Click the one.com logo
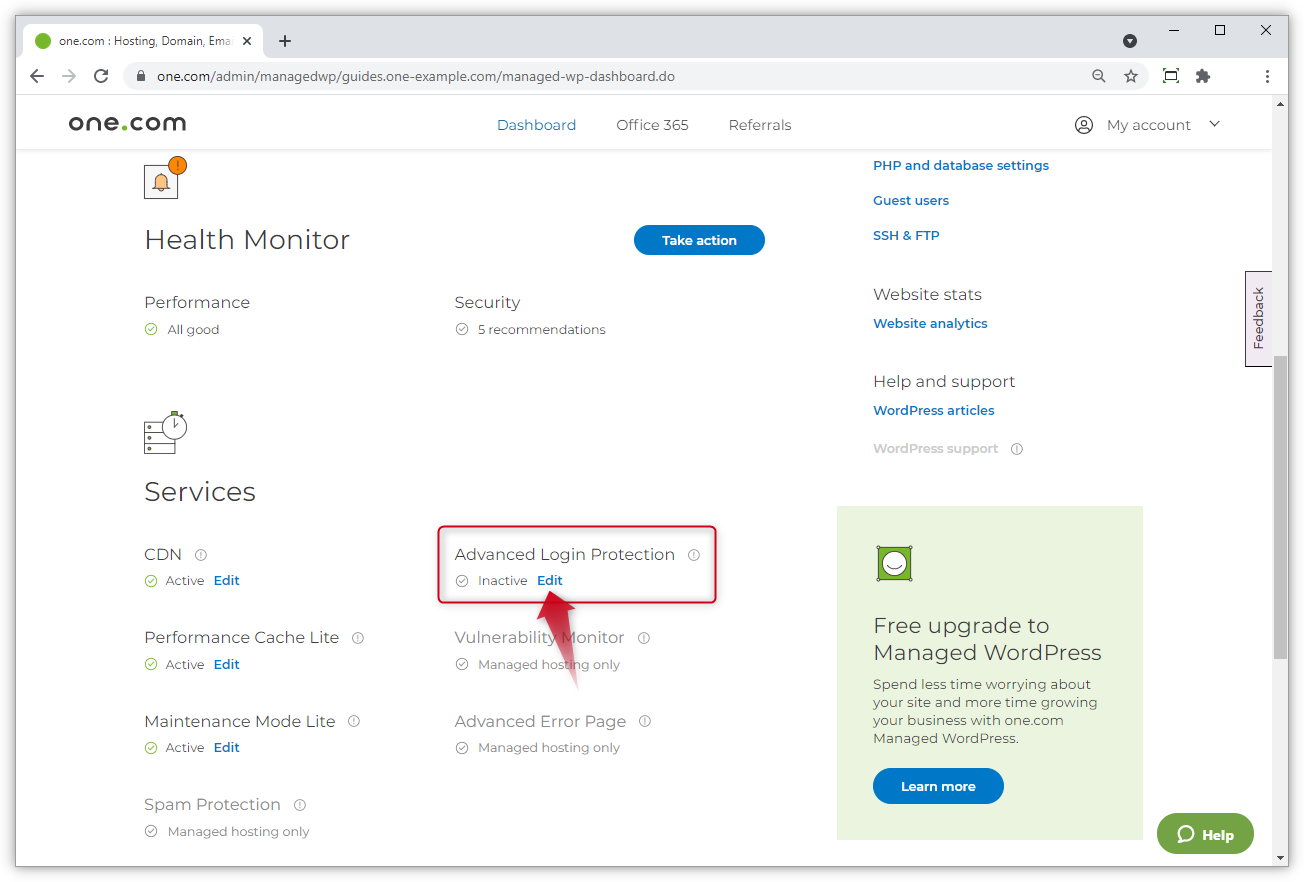Image resolution: width=1304 pixels, height=882 pixels. [127, 123]
